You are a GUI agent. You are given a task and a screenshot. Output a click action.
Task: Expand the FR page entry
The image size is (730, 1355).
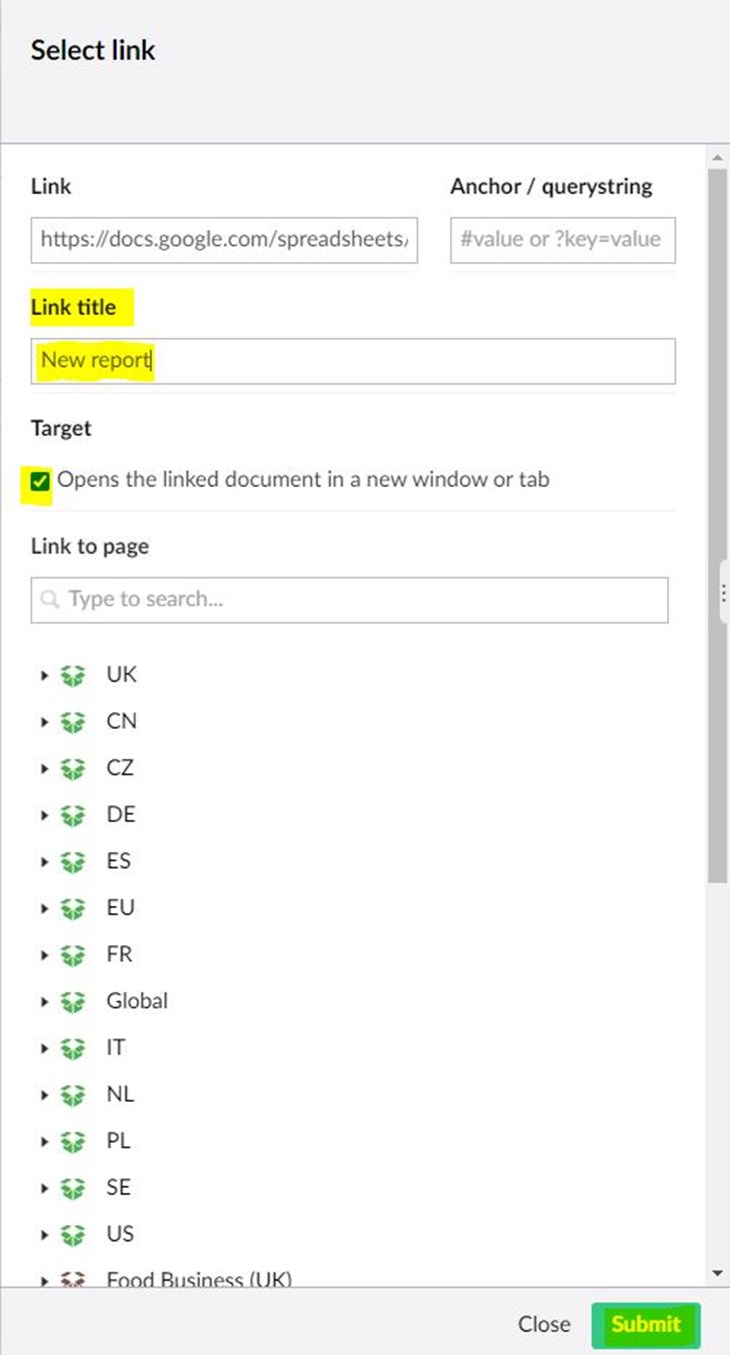pyautogui.click(x=44, y=954)
